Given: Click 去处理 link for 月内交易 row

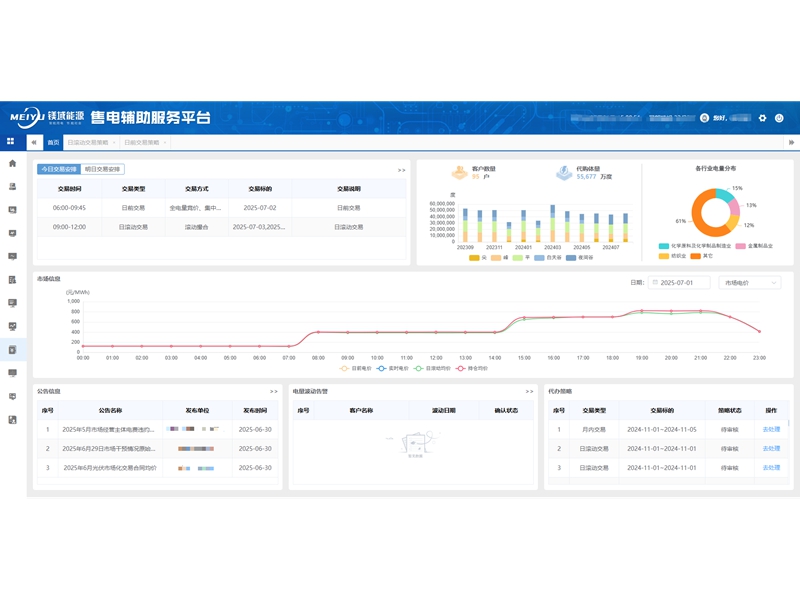Looking at the screenshot, I should pyautogui.click(x=771, y=429).
